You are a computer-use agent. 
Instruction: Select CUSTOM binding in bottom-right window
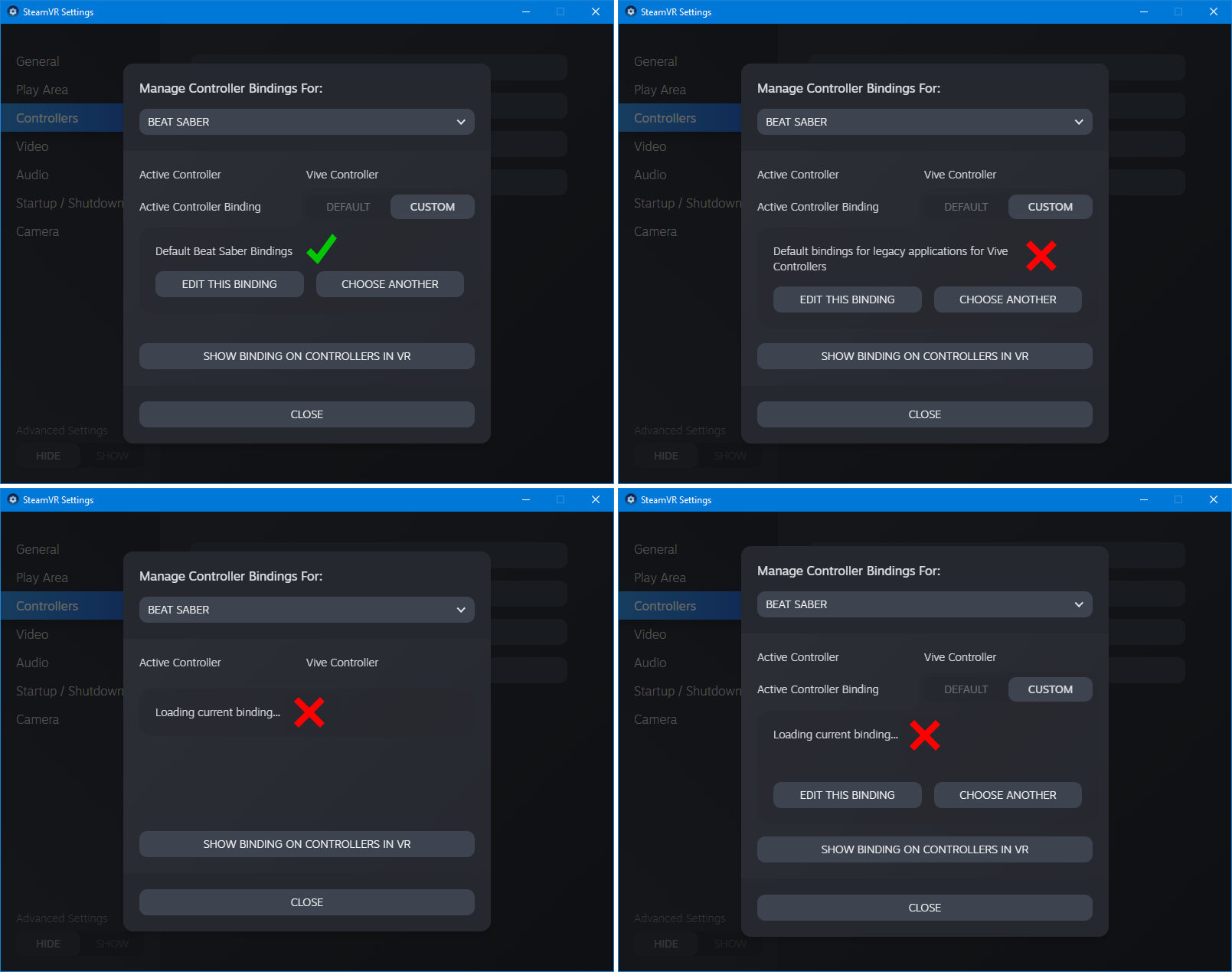tap(1050, 689)
